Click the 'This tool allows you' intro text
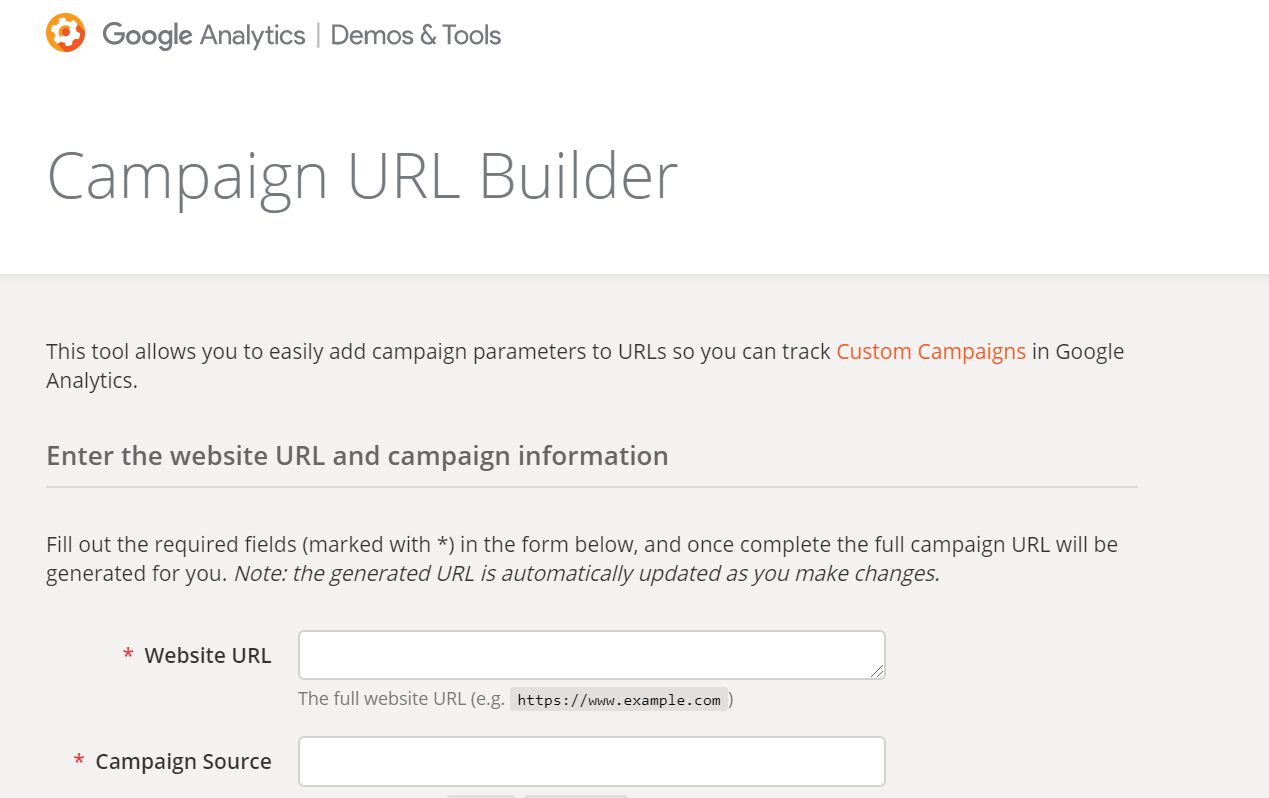The height and width of the screenshot is (798, 1269). pos(438,352)
